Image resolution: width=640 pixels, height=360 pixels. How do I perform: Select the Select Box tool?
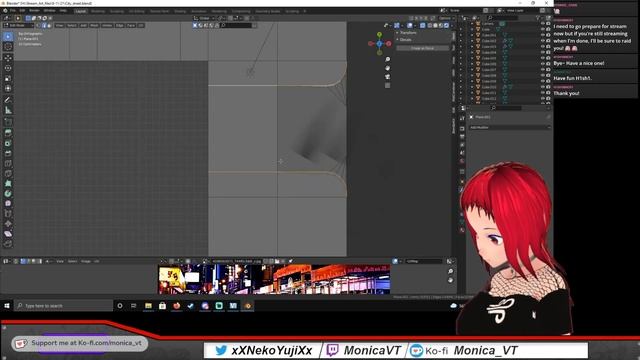click(8, 37)
